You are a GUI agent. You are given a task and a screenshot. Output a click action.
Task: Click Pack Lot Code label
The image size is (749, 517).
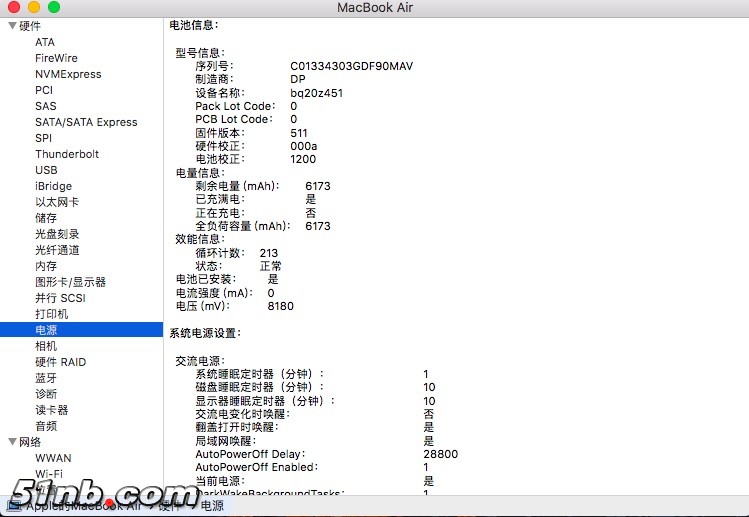pyautogui.click(x=235, y=106)
